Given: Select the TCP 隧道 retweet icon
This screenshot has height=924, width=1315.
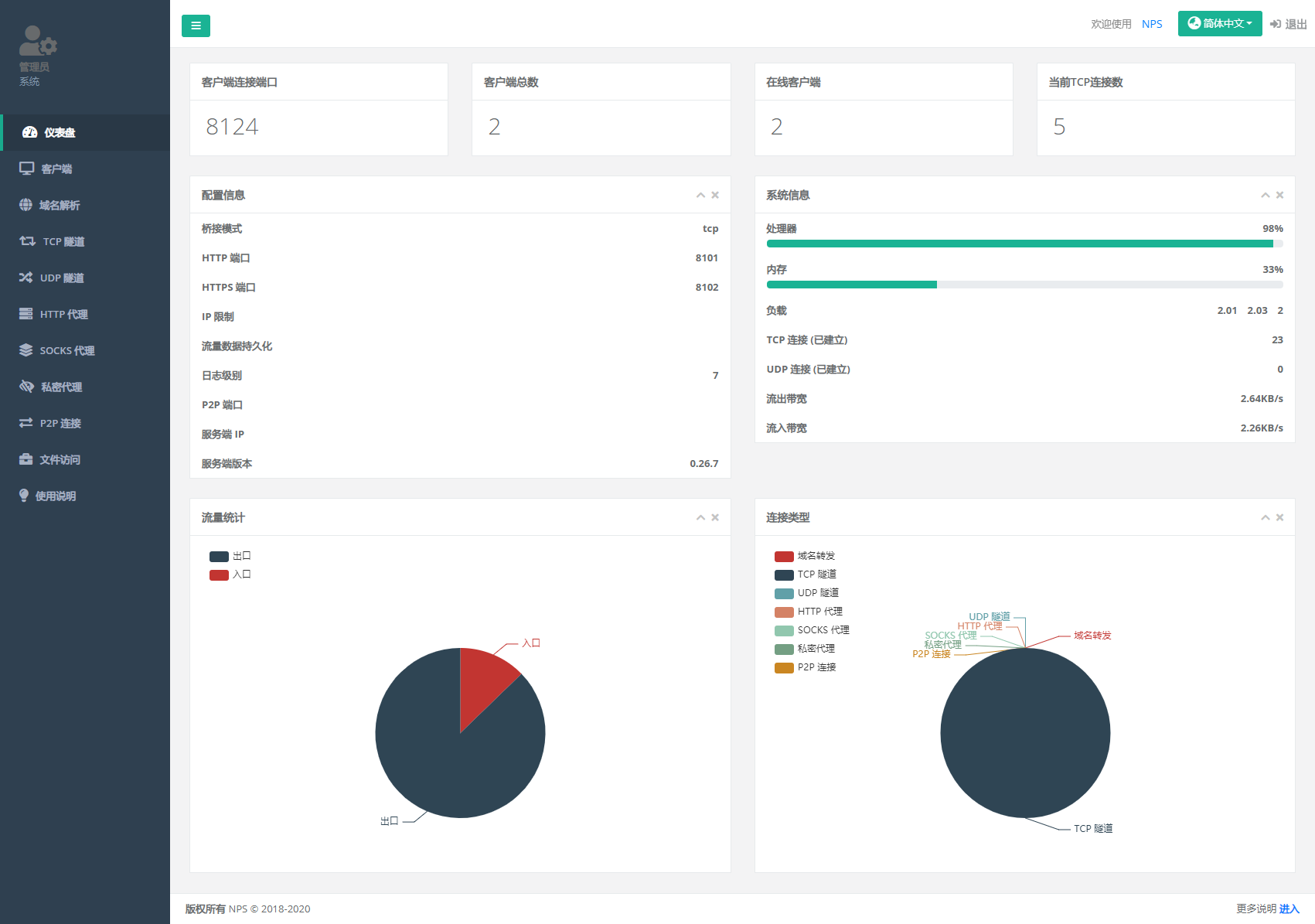Looking at the screenshot, I should tap(27, 241).
